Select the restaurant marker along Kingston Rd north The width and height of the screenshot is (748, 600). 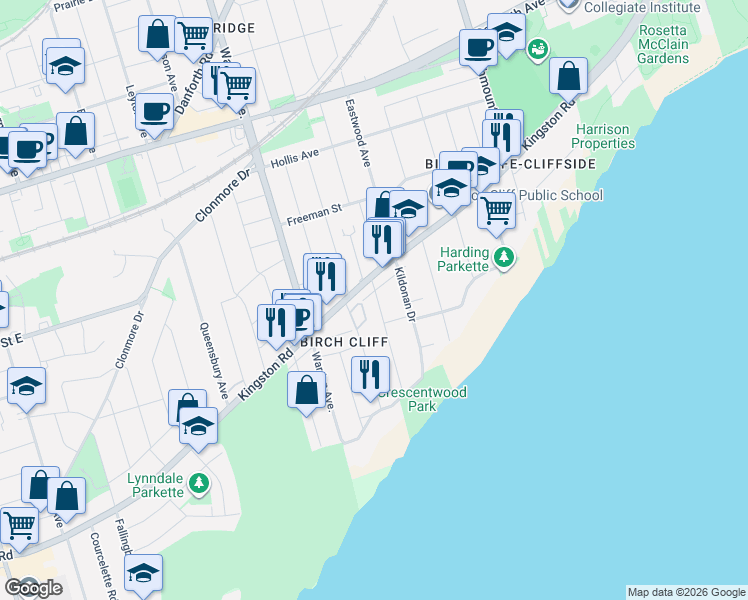(x=501, y=140)
